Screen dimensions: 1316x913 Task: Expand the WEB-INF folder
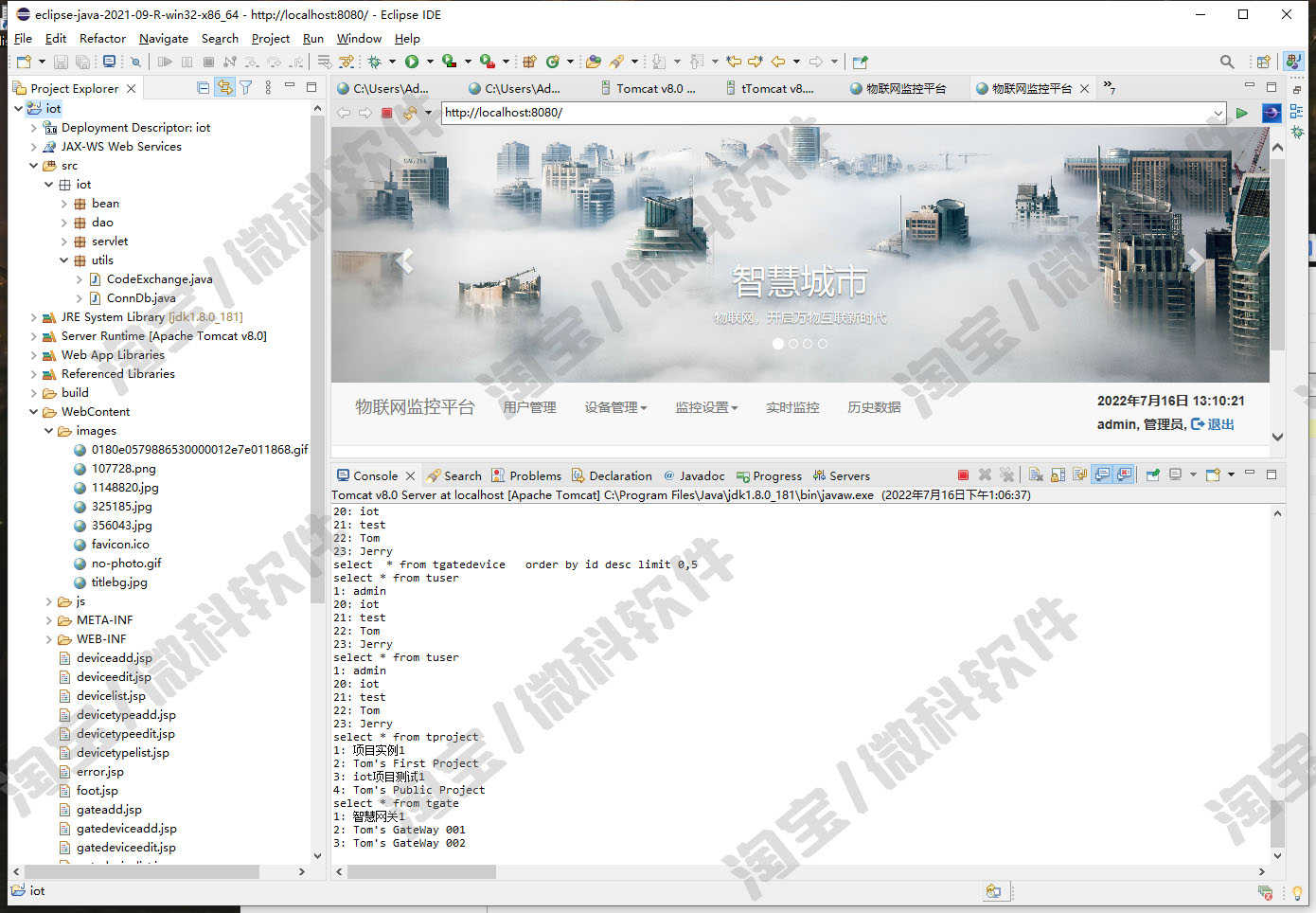click(48, 639)
